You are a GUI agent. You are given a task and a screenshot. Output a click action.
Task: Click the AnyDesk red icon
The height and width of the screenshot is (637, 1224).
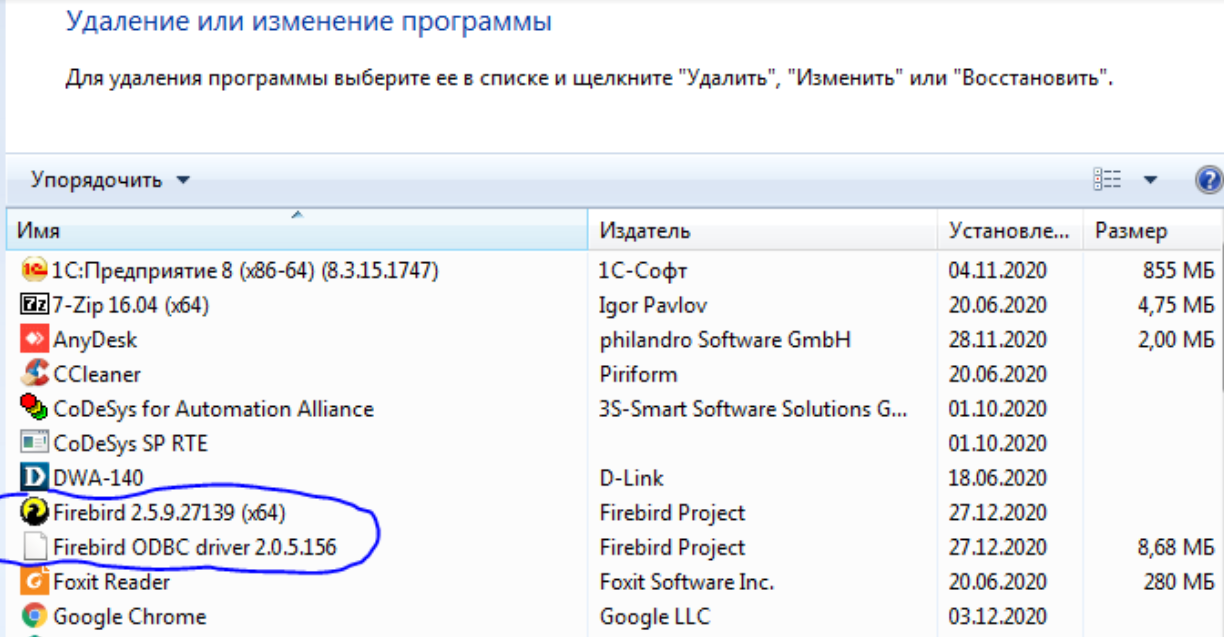[x=34, y=339]
